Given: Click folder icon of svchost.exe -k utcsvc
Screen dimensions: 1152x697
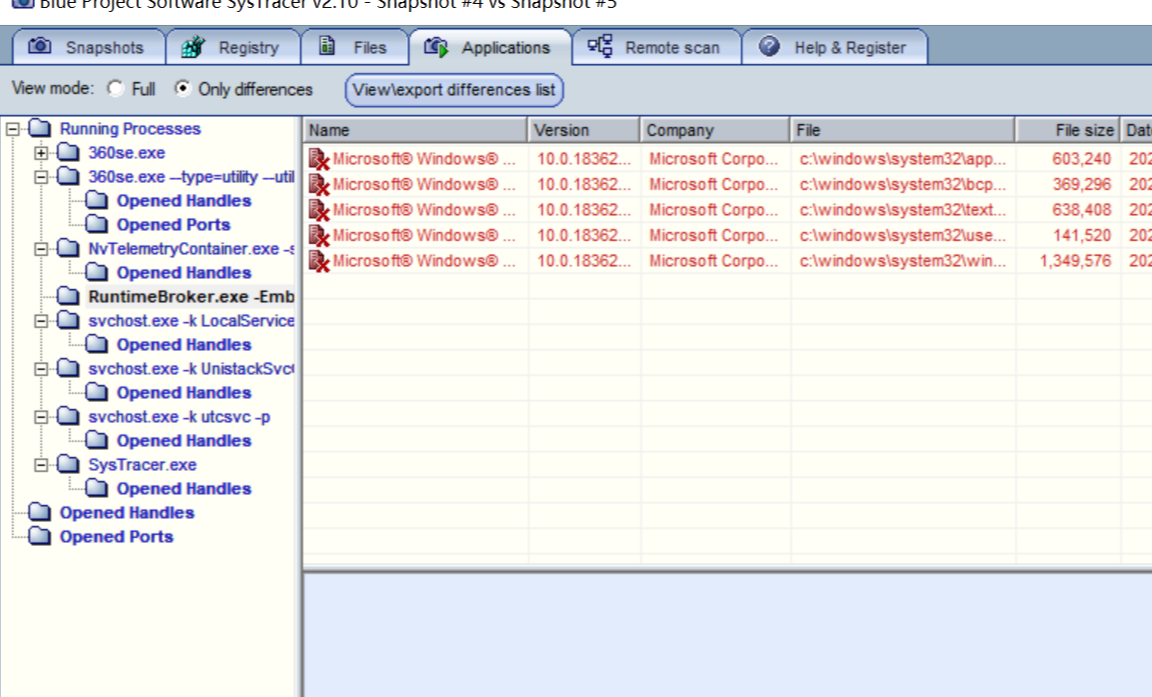Looking at the screenshot, I should click(x=68, y=416).
